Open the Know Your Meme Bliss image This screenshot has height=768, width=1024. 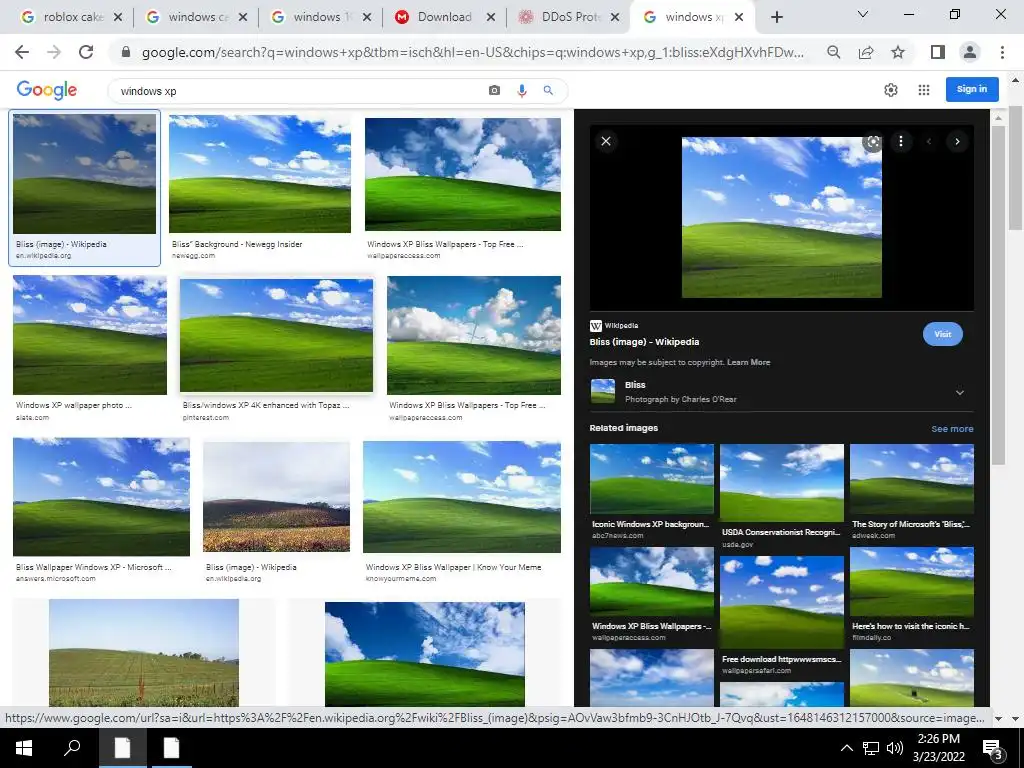click(x=462, y=497)
